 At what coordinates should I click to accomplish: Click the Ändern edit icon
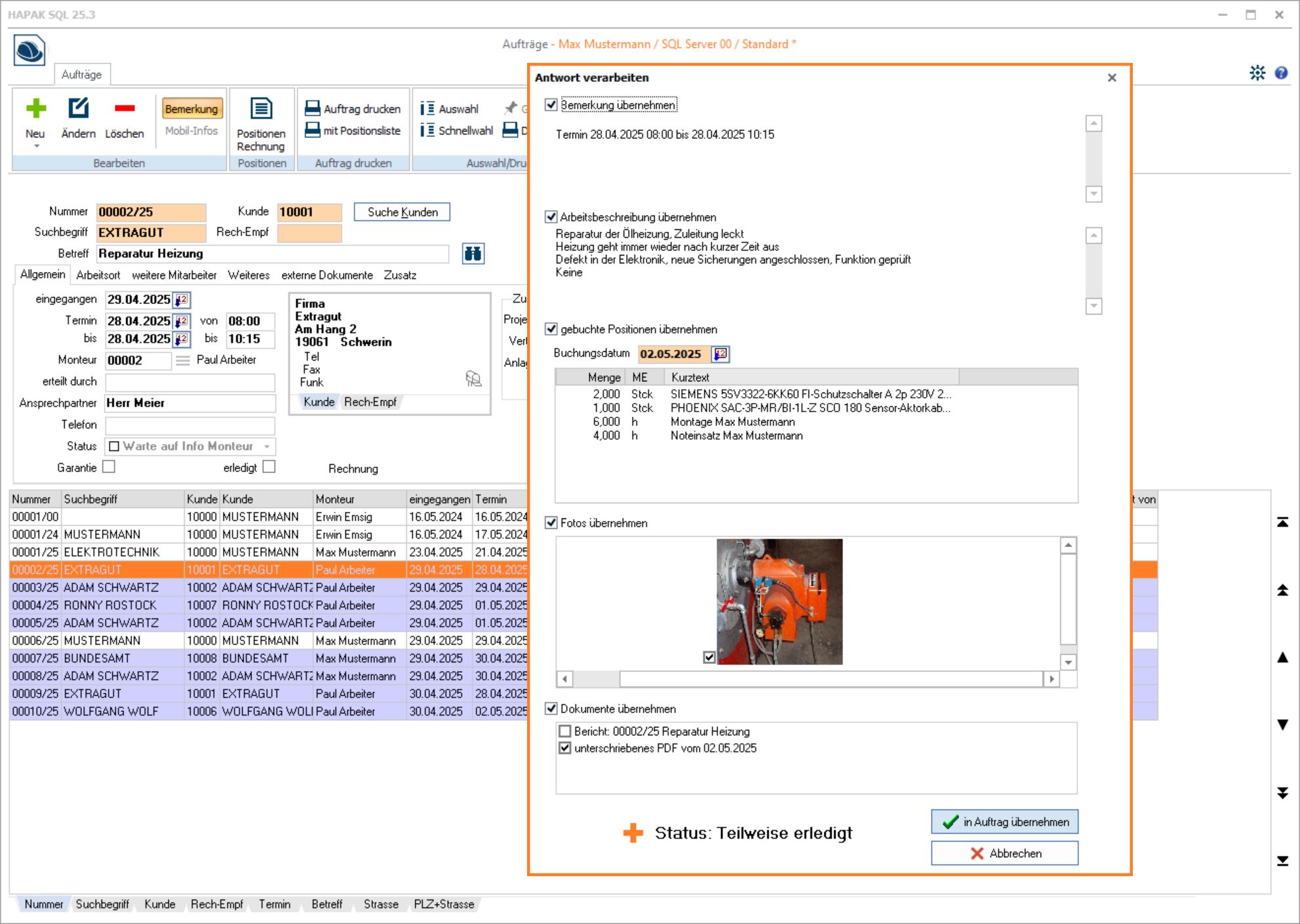(x=78, y=109)
